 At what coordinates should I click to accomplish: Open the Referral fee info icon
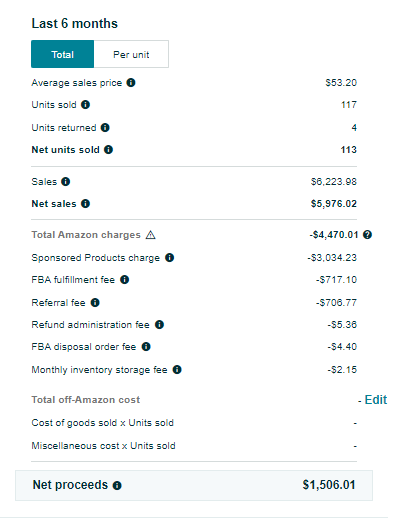pyautogui.click(x=95, y=303)
